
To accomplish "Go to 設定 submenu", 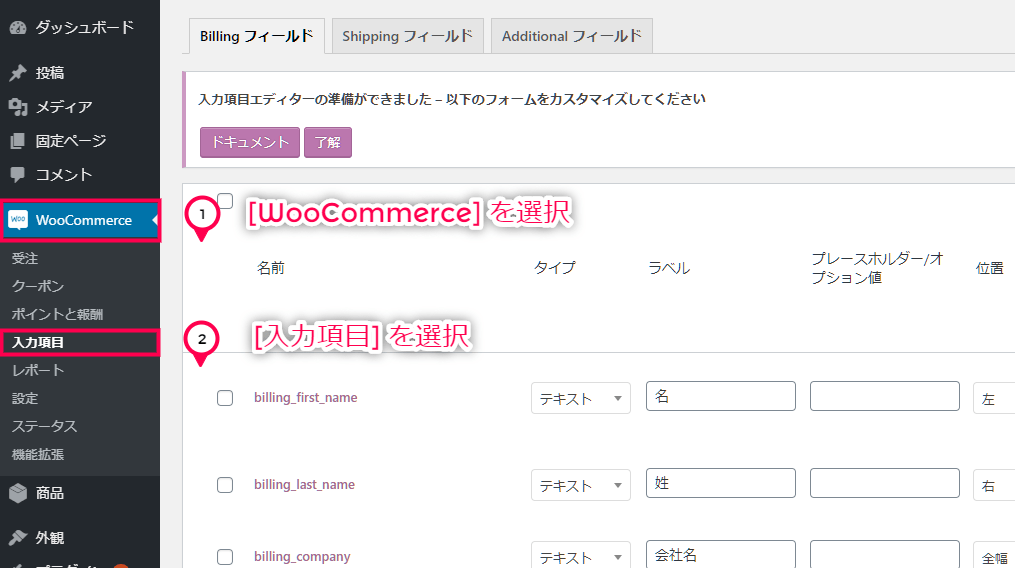I will [x=25, y=398].
